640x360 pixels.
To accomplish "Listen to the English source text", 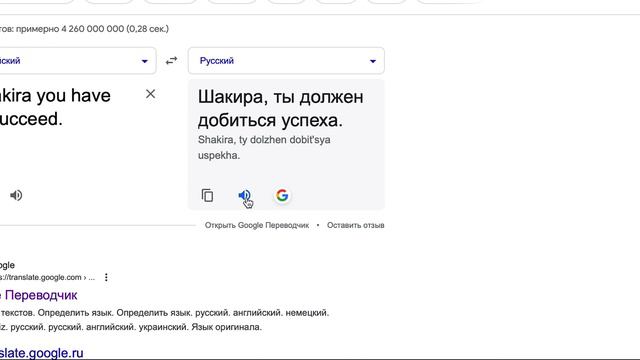I will click(16, 196).
